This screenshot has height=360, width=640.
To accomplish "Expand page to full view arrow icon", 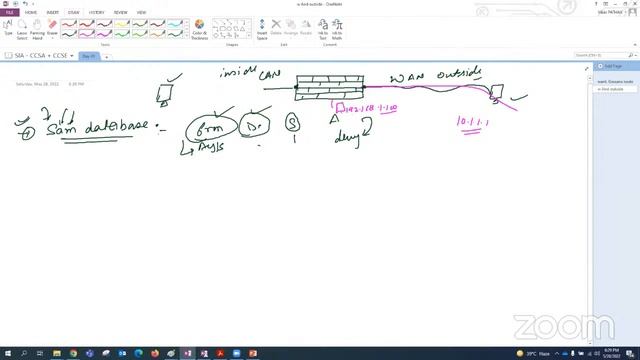I will pos(587,69).
